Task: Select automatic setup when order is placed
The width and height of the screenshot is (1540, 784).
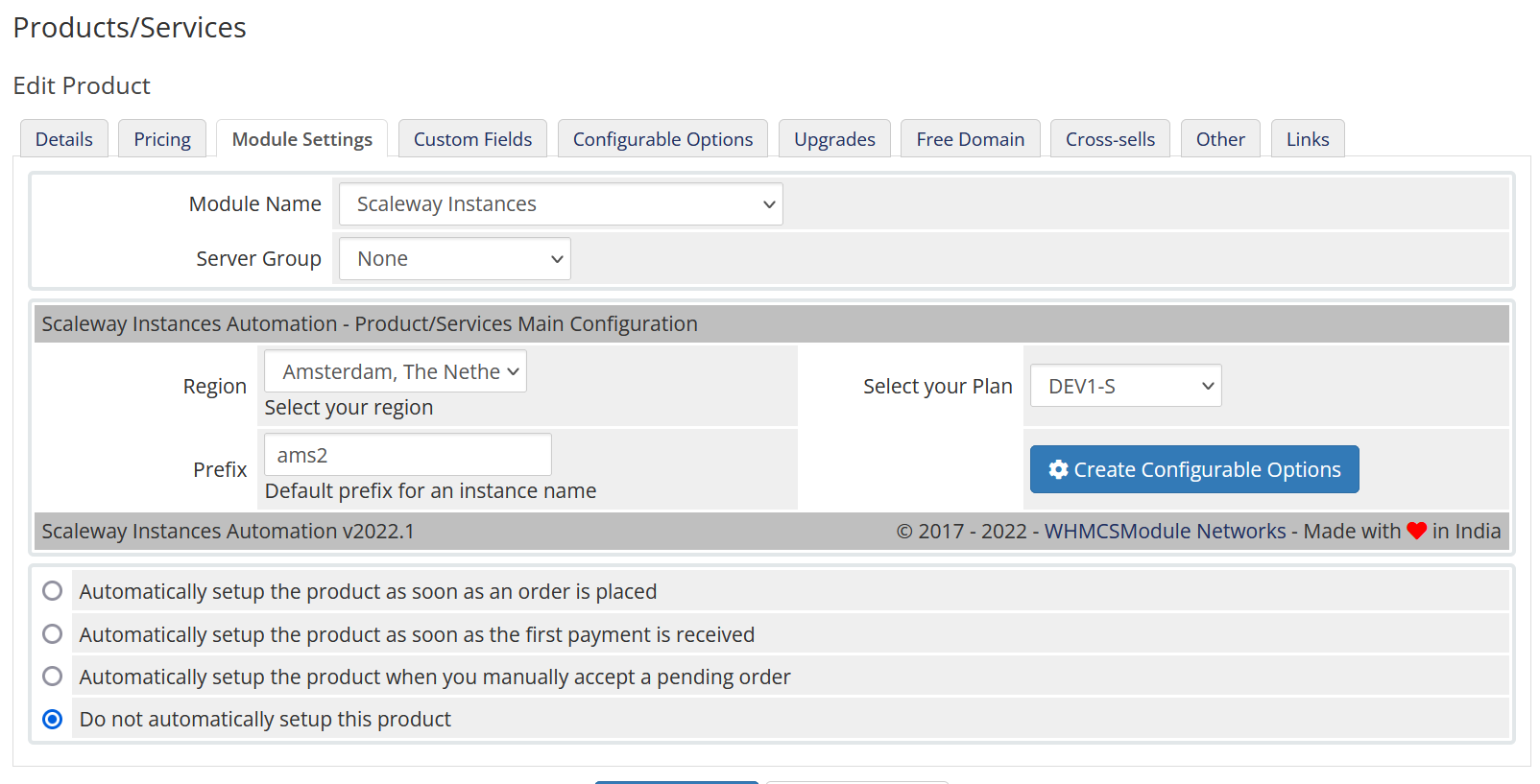Action: click(53, 591)
